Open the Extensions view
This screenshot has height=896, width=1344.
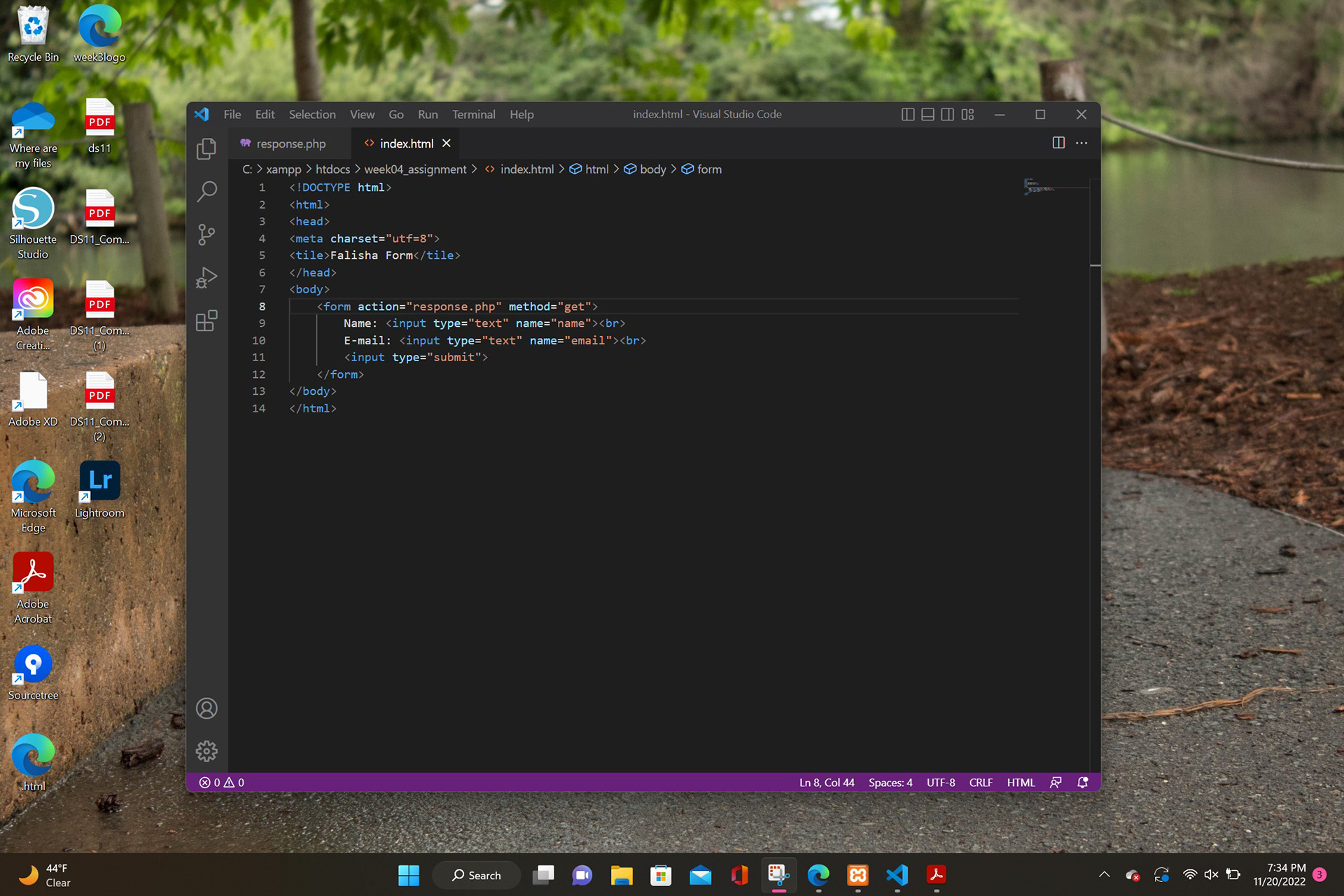point(206,321)
